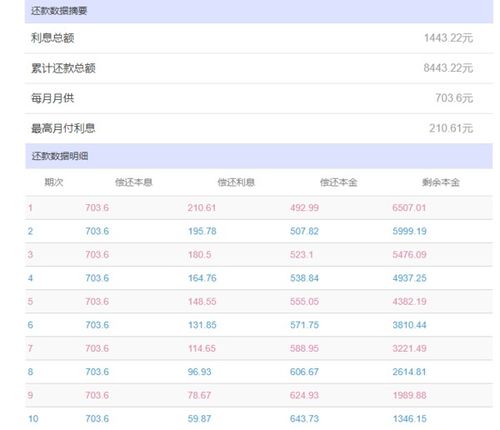Click remaining principal 1989.88

click(409, 395)
